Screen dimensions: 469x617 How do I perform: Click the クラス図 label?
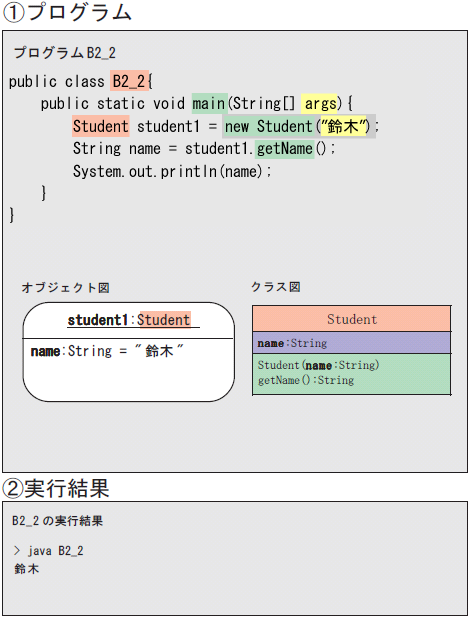(x=276, y=287)
